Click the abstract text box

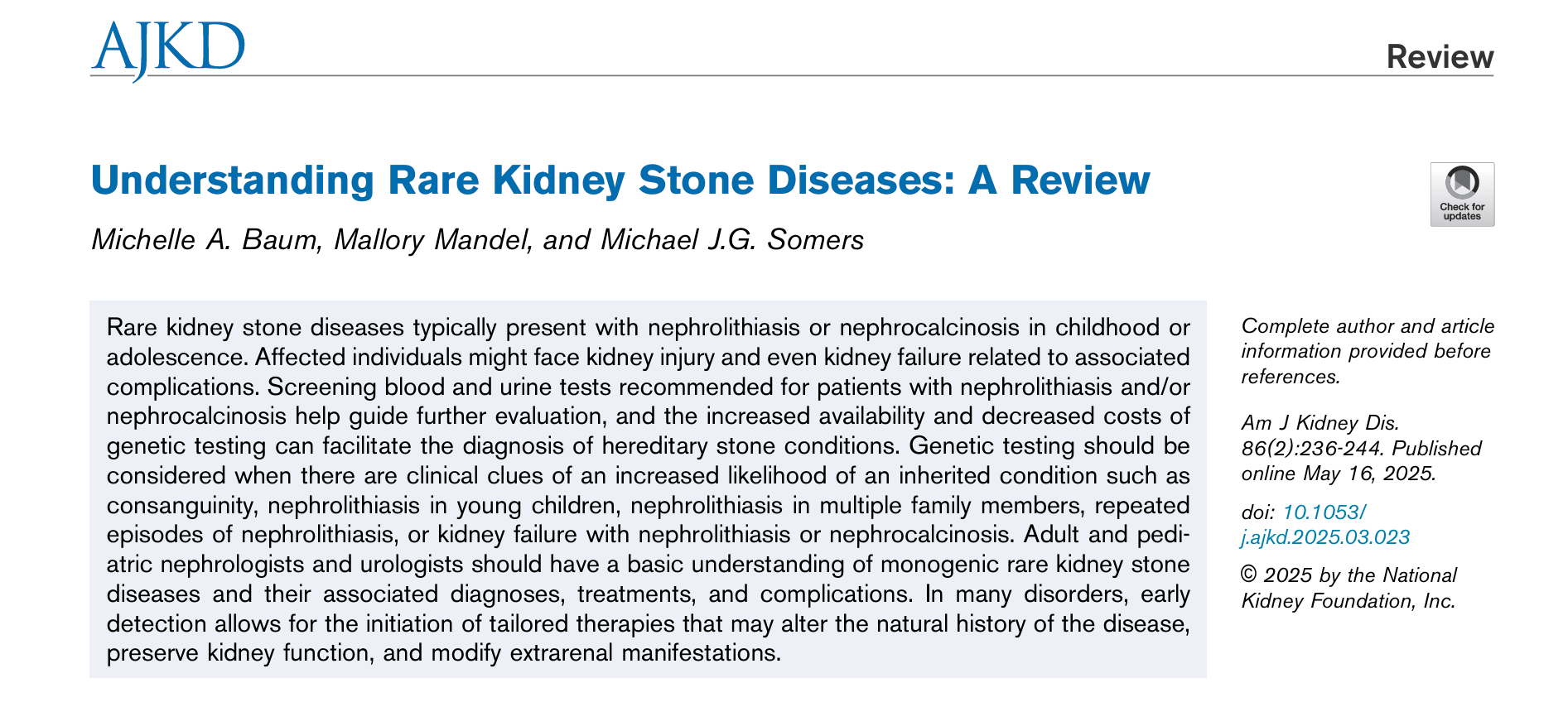tap(648, 489)
